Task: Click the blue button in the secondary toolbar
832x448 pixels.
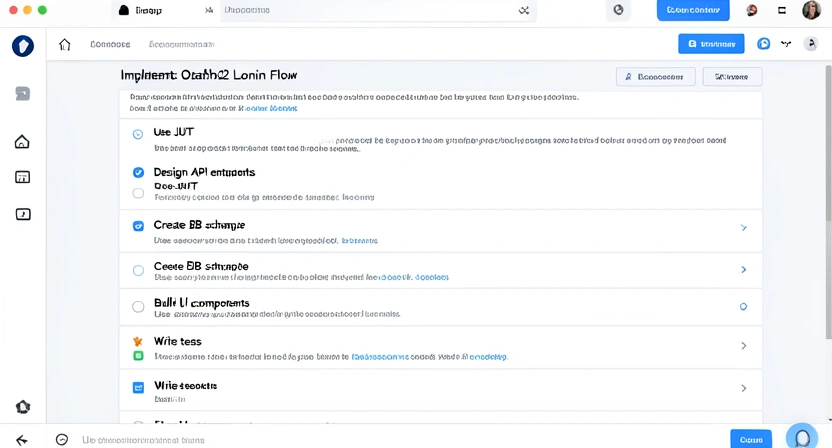Action: pyautogui.click(x=711, y=44)
